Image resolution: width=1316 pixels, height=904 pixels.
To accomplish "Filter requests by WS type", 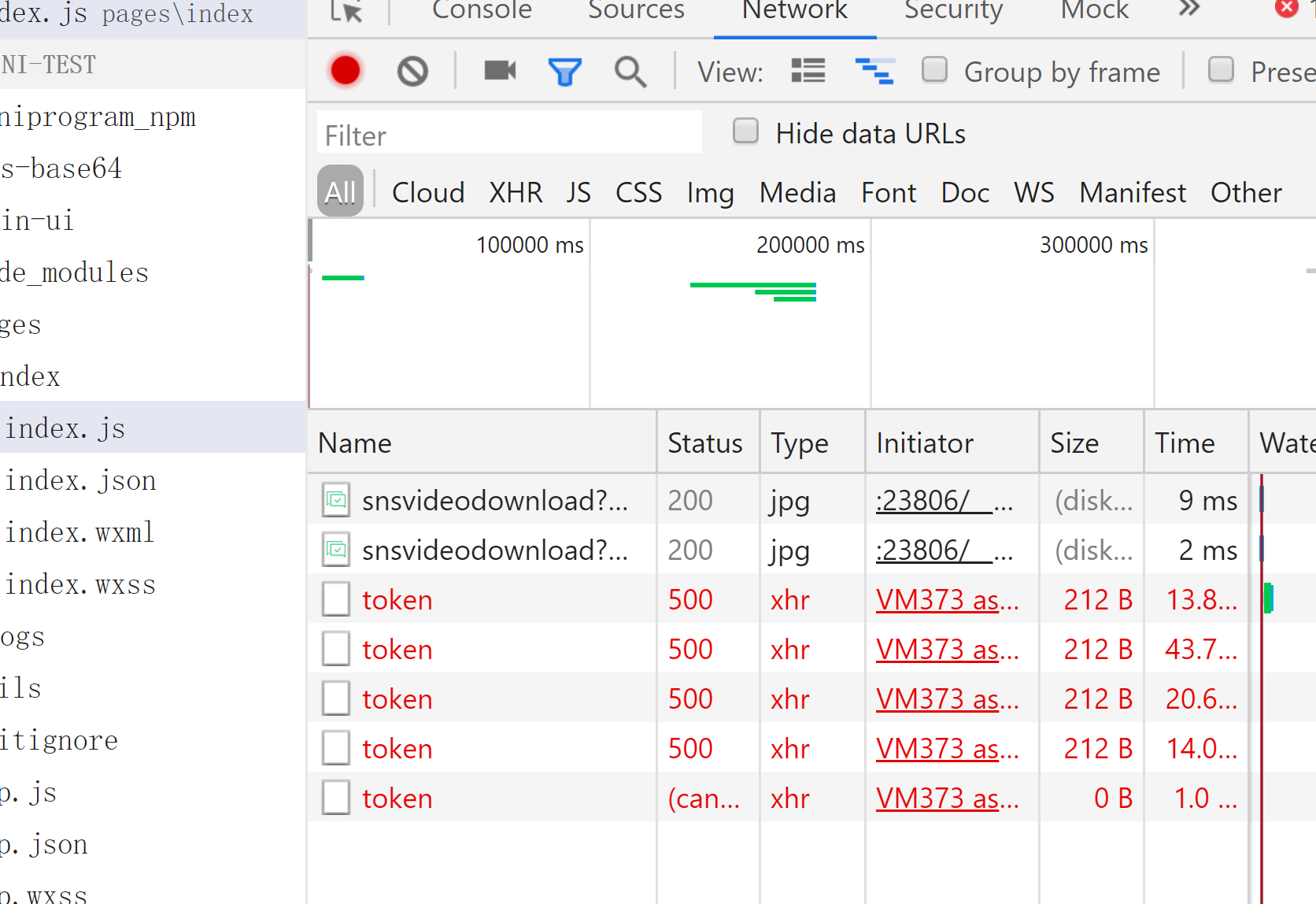I will pos(1033,192).
